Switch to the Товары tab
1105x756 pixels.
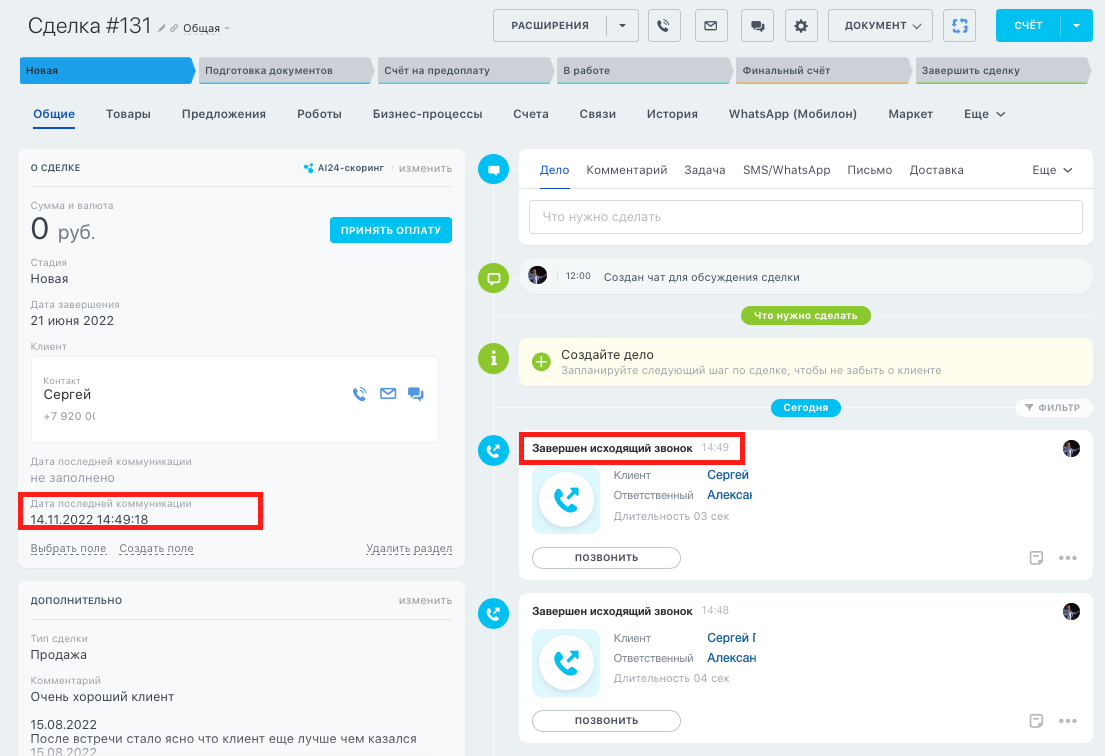128,114
